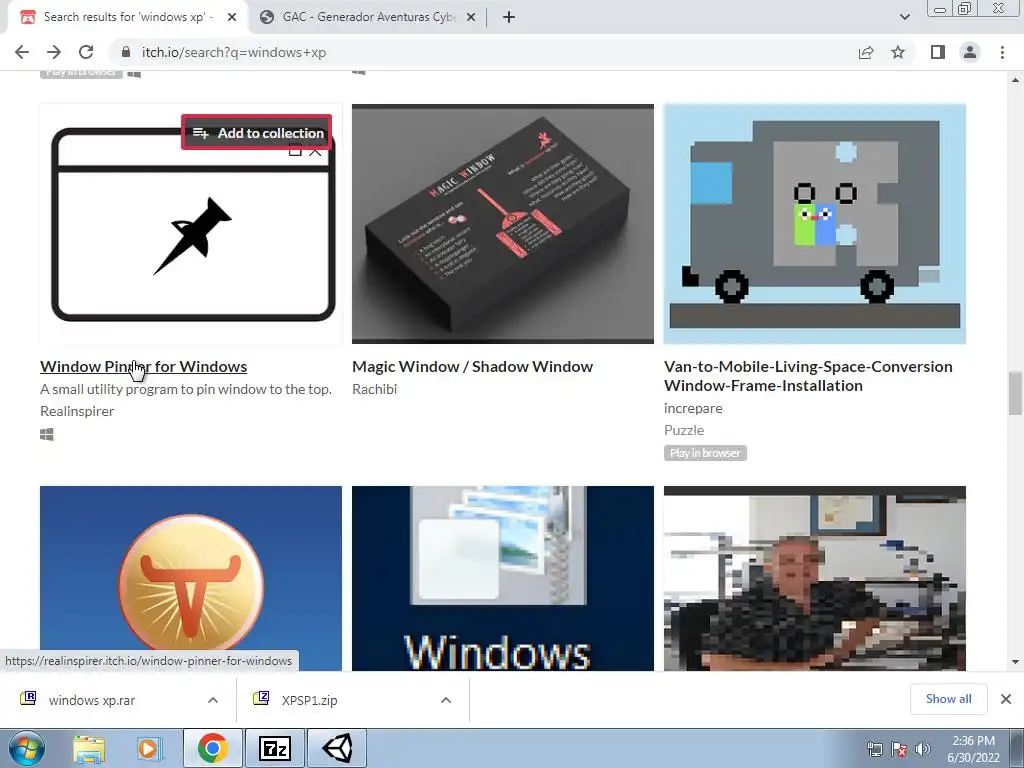The height and width of the screenshot is (768, 1024).
Task: Open the Chrome profile avatar menu
Action: coord(970,52)
